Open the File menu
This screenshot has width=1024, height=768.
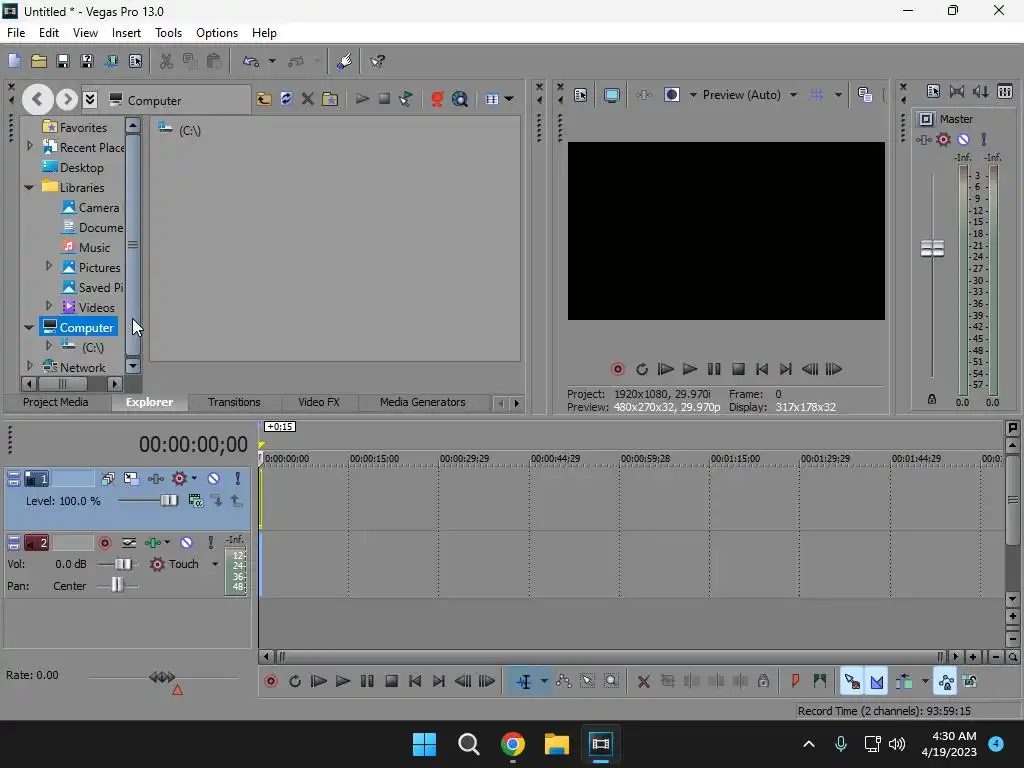click(x=16, y=33)
